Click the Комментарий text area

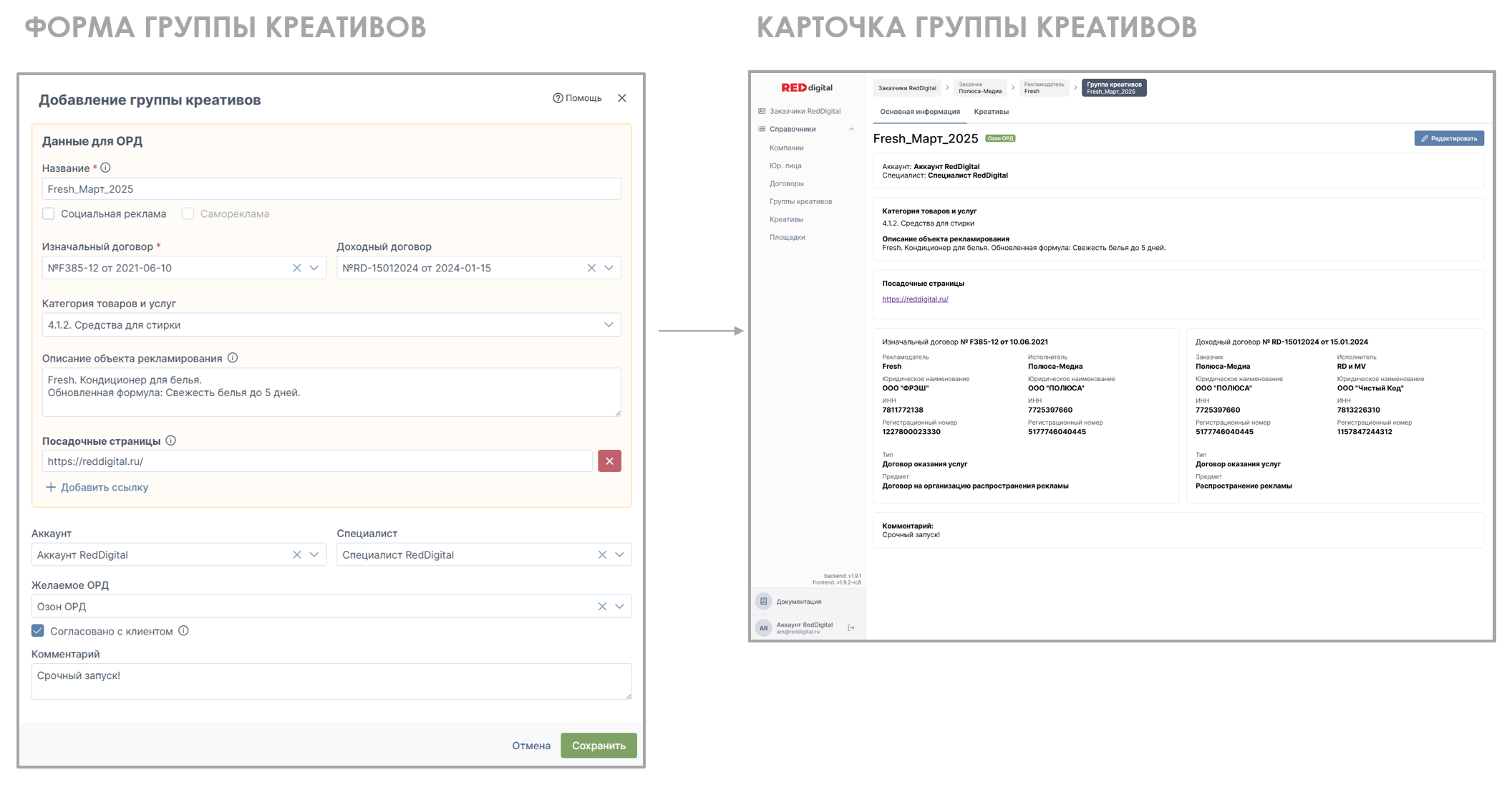coord(331,682)
